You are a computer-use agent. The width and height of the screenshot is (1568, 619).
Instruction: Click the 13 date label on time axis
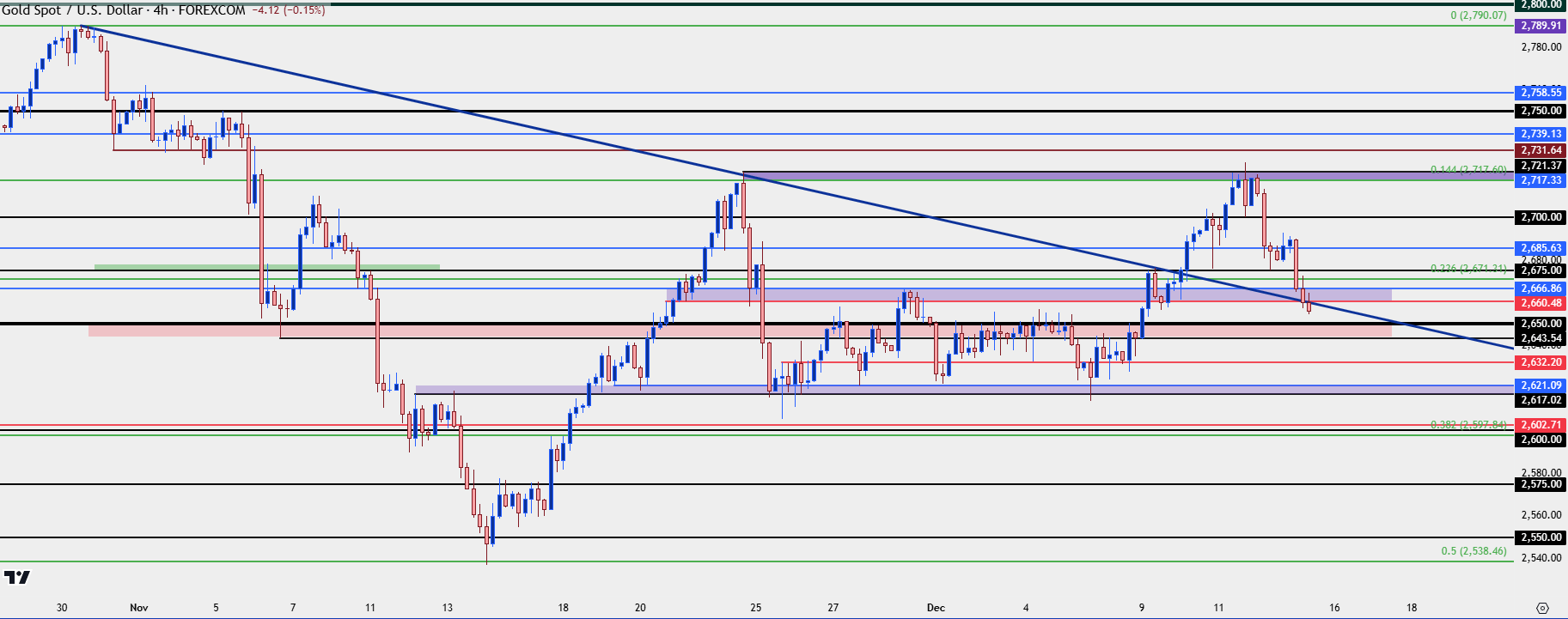(448, 608)
